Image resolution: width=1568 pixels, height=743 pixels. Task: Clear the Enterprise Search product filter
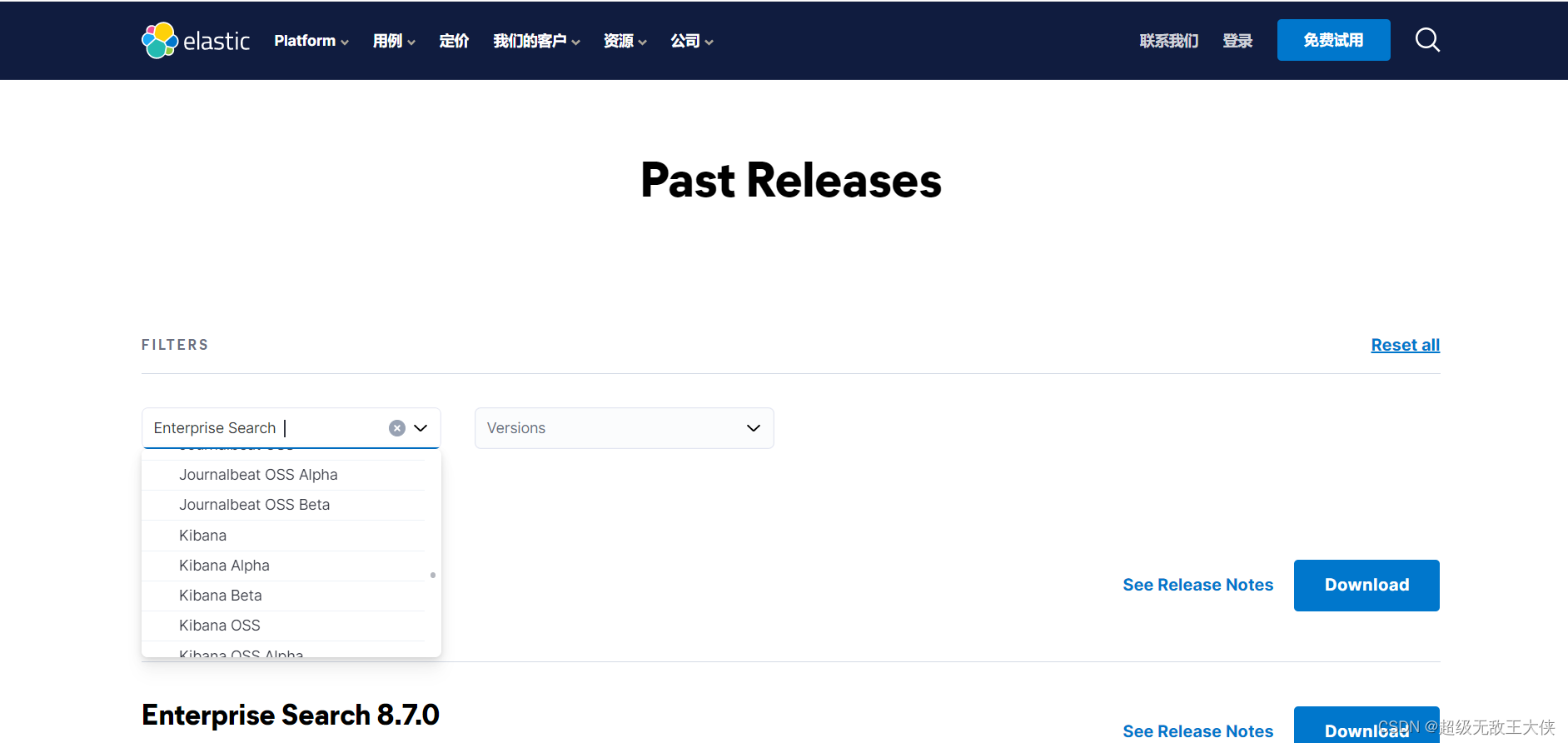(397, 428)
